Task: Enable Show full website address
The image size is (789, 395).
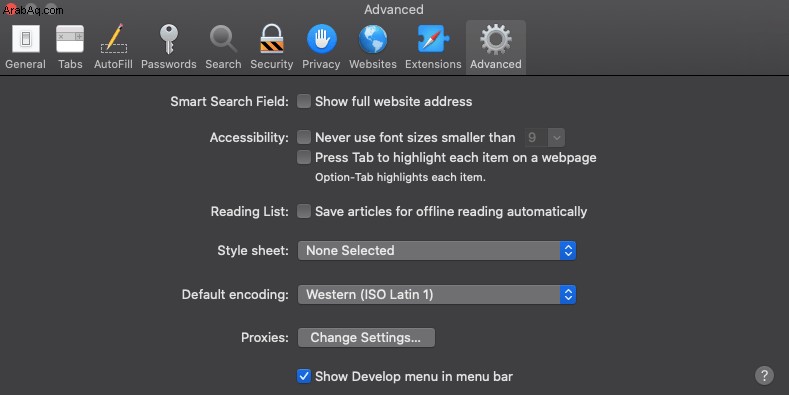Action: coord(303,101)
